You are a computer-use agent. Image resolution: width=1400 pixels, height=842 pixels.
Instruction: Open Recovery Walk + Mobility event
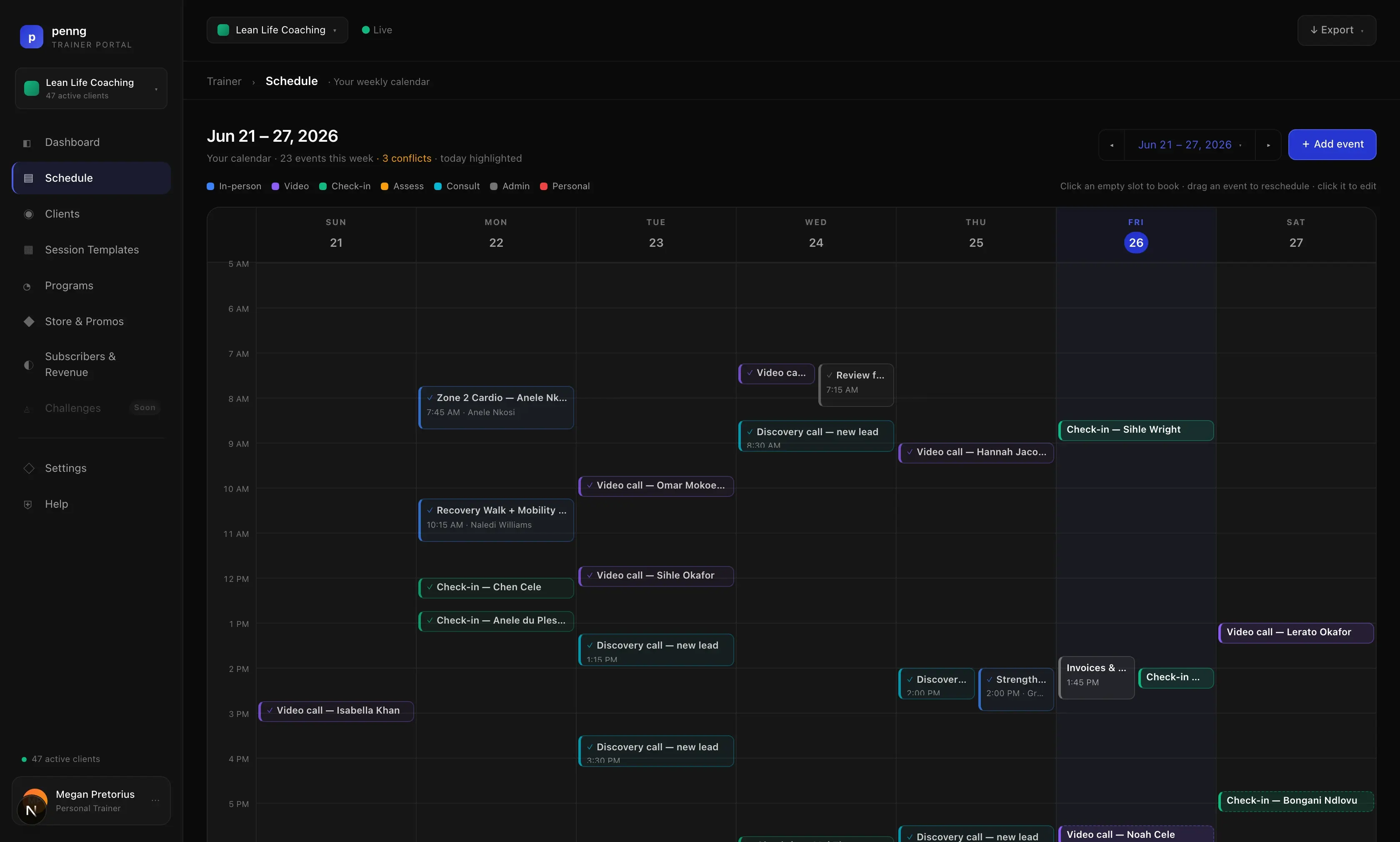coord(496,520)
